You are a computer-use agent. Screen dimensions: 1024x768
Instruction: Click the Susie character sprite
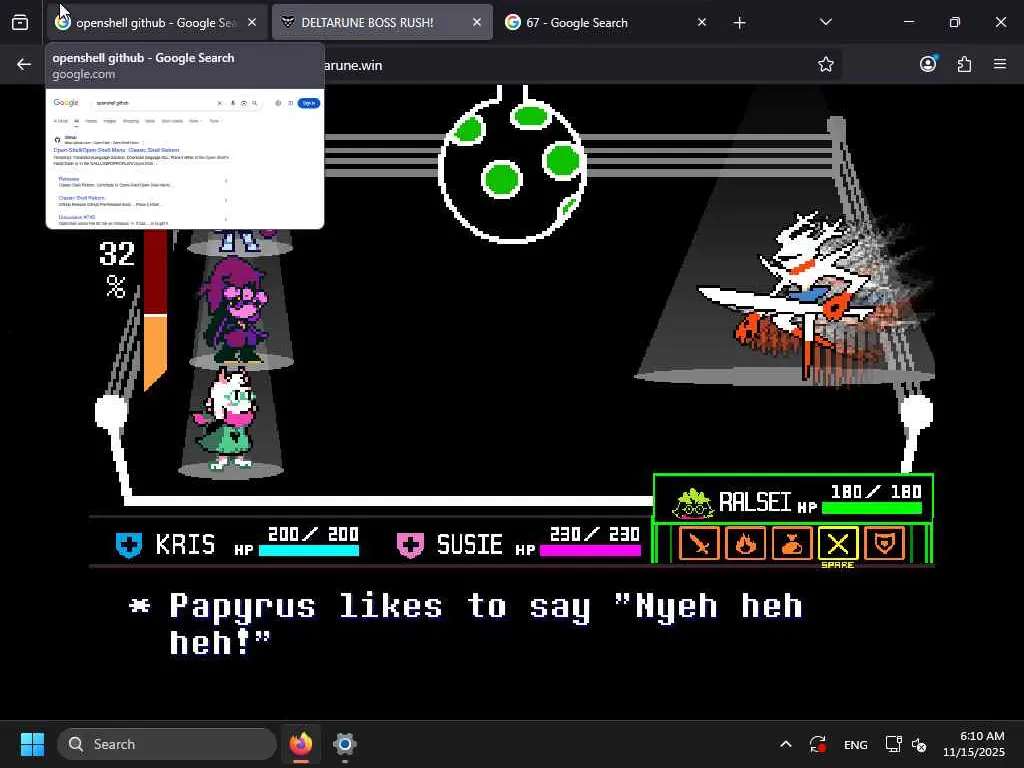click(x=235, y=309)
